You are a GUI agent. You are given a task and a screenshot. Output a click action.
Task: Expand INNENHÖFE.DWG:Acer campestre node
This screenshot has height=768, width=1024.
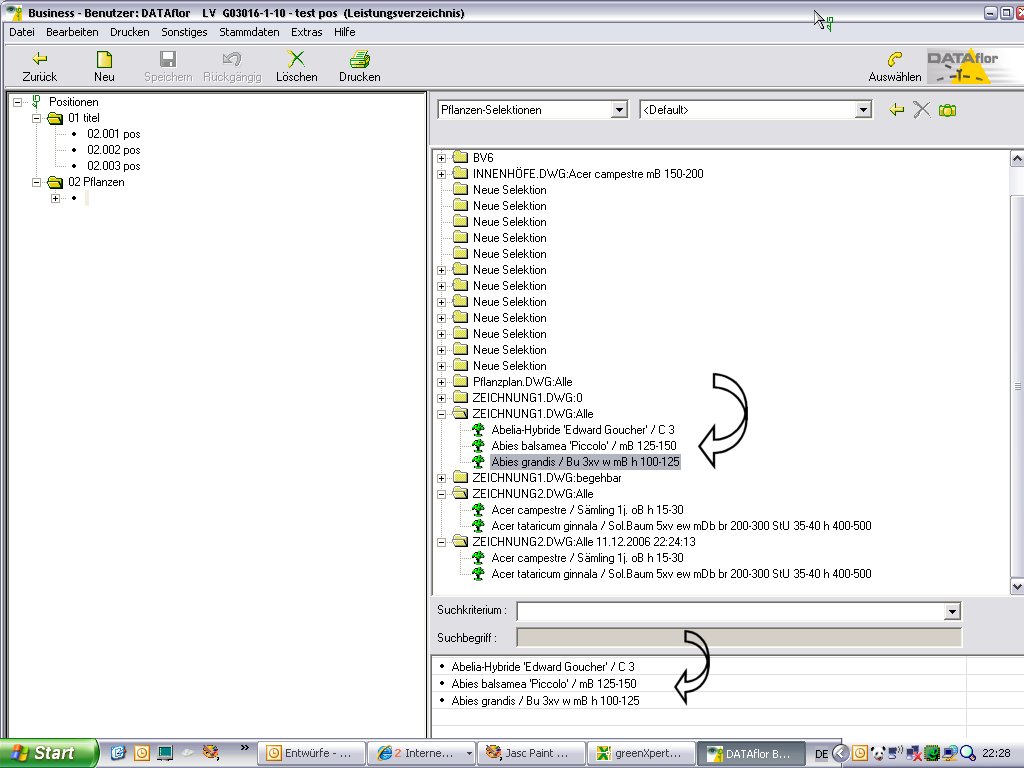[441, 174]
